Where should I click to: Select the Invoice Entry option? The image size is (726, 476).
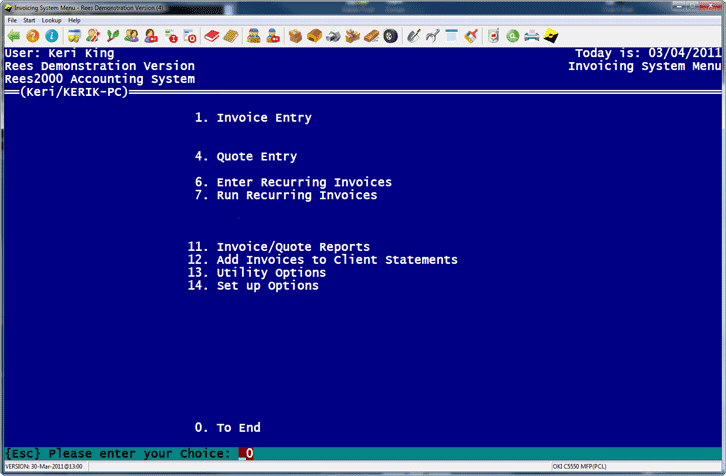pyautogui.click(x=263, y=118)
